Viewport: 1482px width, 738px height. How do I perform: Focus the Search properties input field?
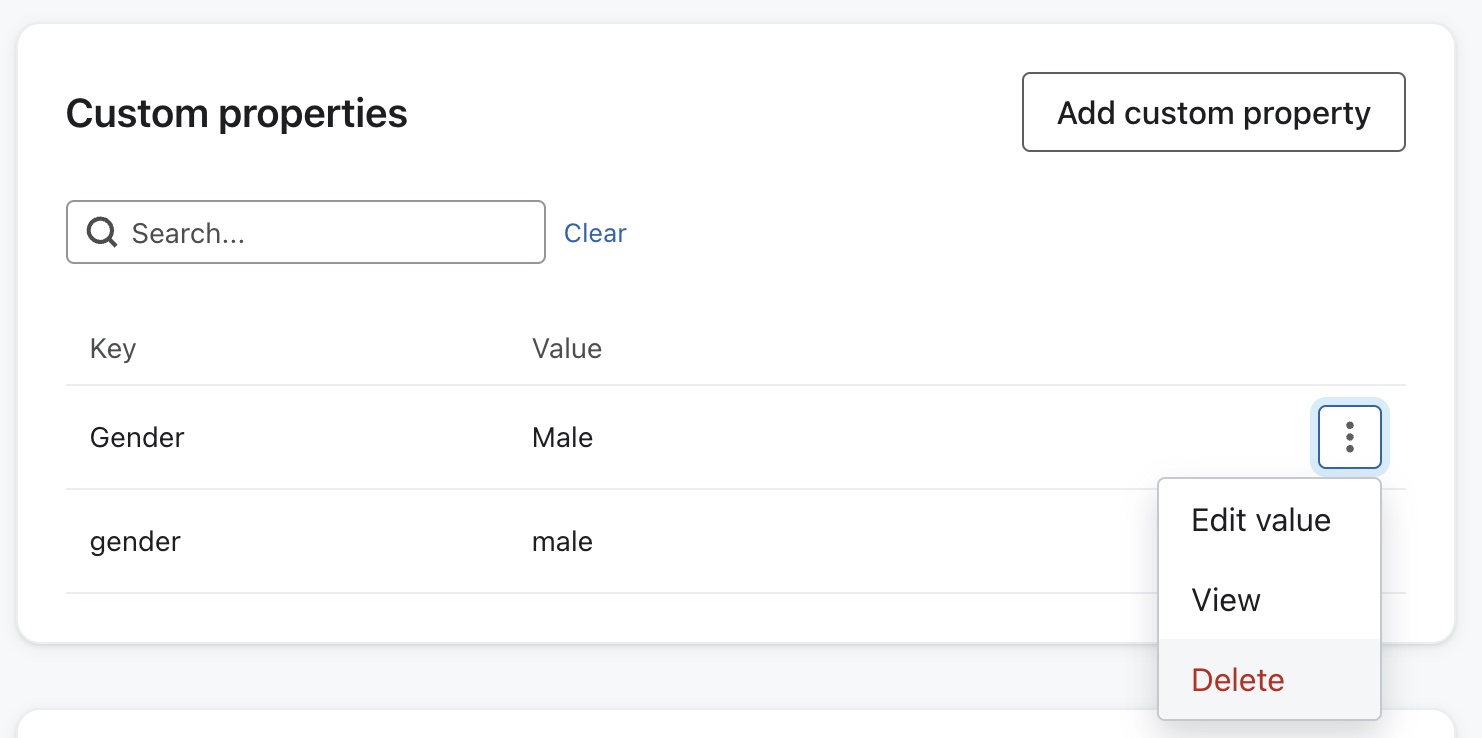pos(330,233)
